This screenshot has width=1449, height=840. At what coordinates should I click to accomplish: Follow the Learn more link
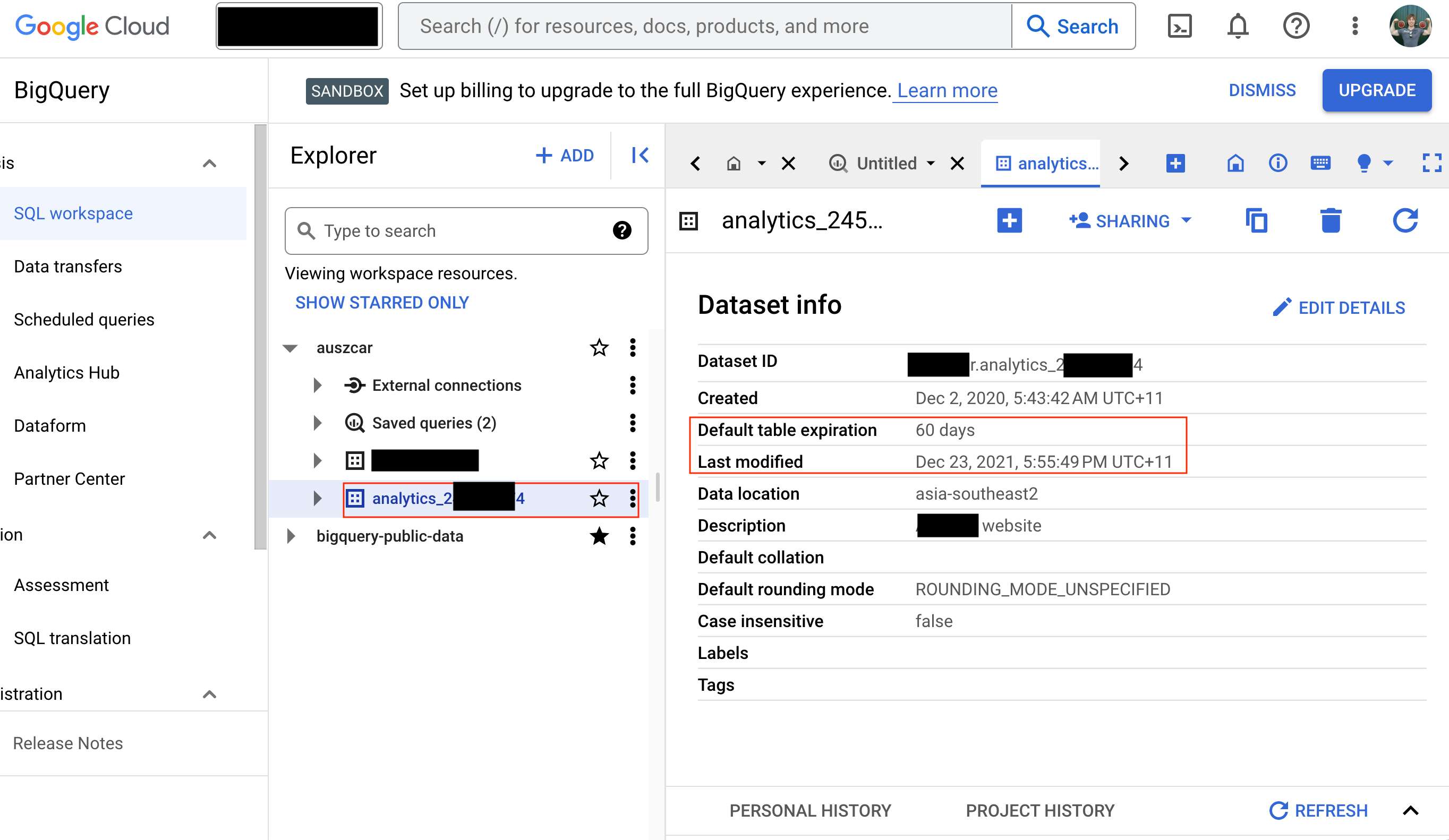947,91
